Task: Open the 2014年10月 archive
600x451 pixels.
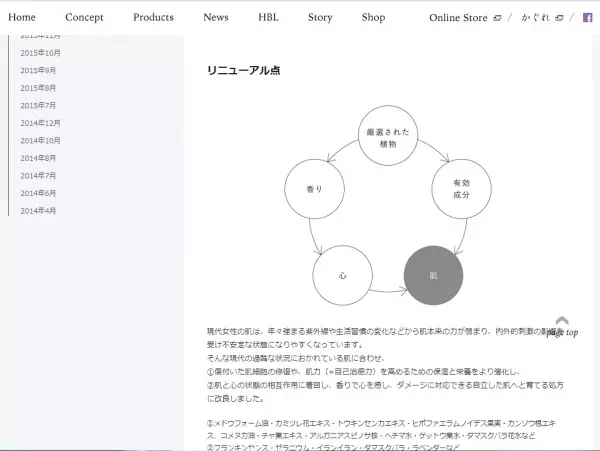Action: pyautogui.click(x=41, y=140)
